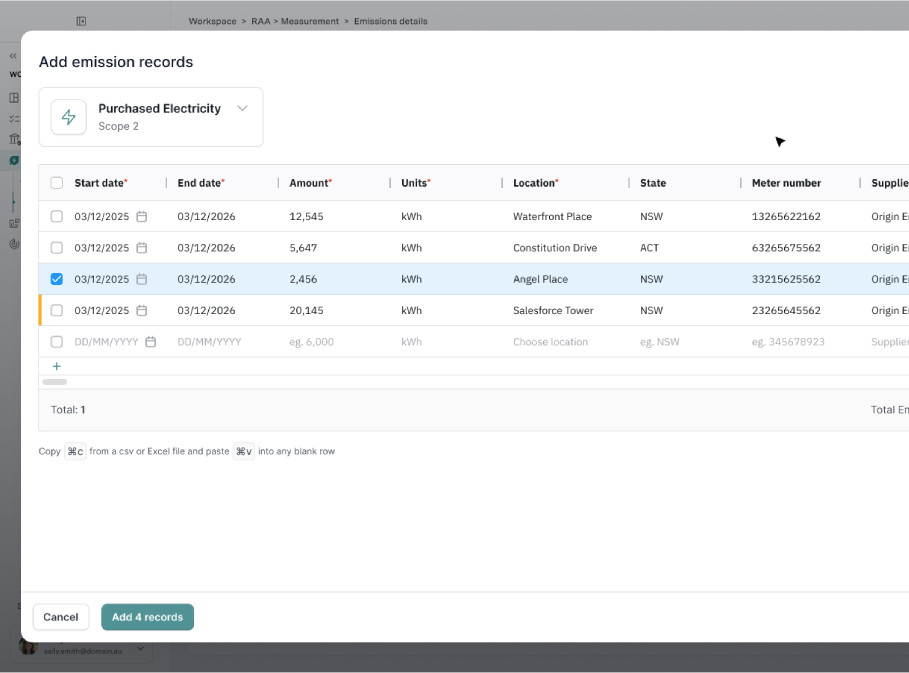Click the Amount field showing eg. 6,000

[x=311, y=341]
